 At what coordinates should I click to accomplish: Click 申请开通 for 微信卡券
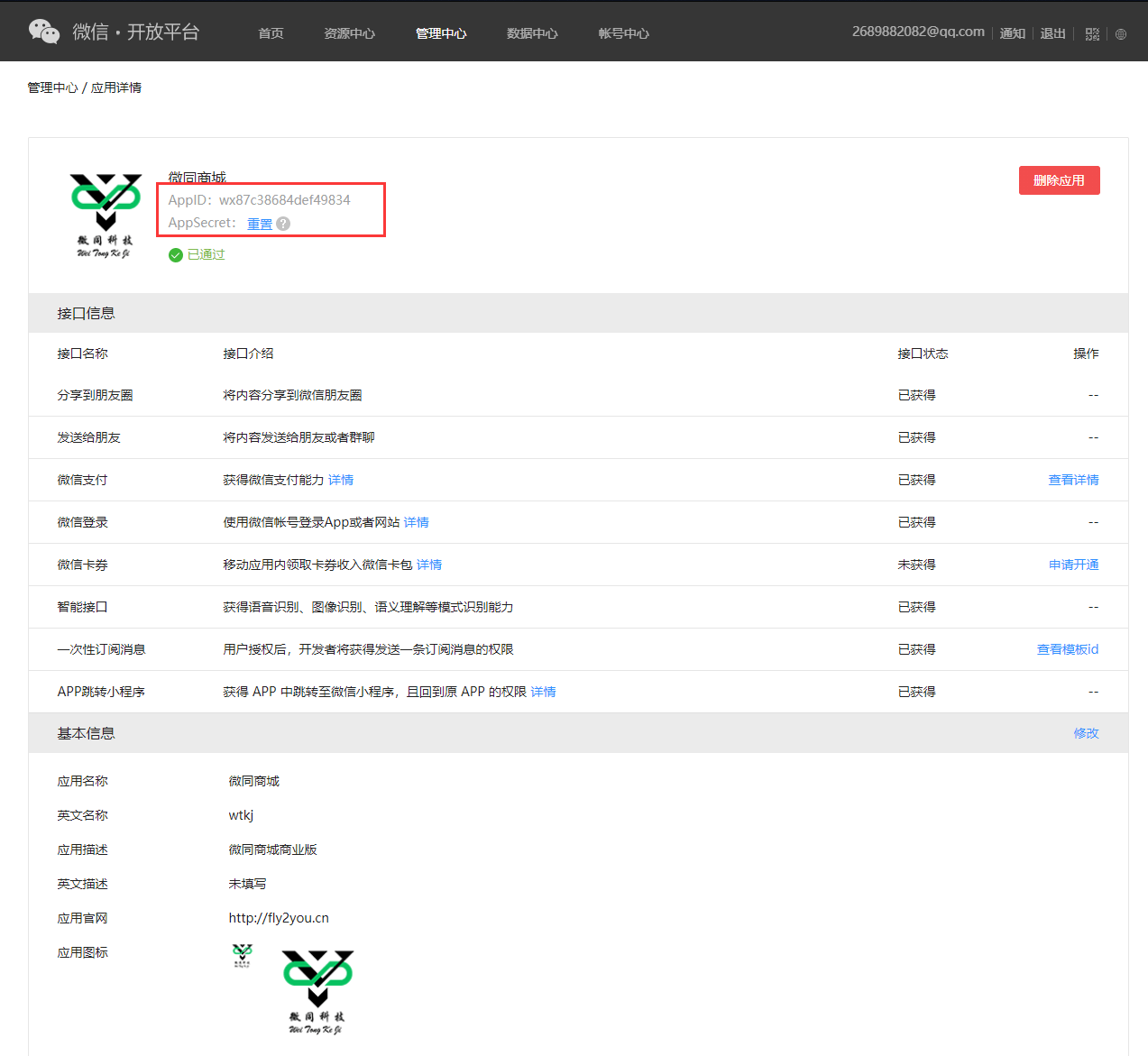click(x=1073, y=565)
